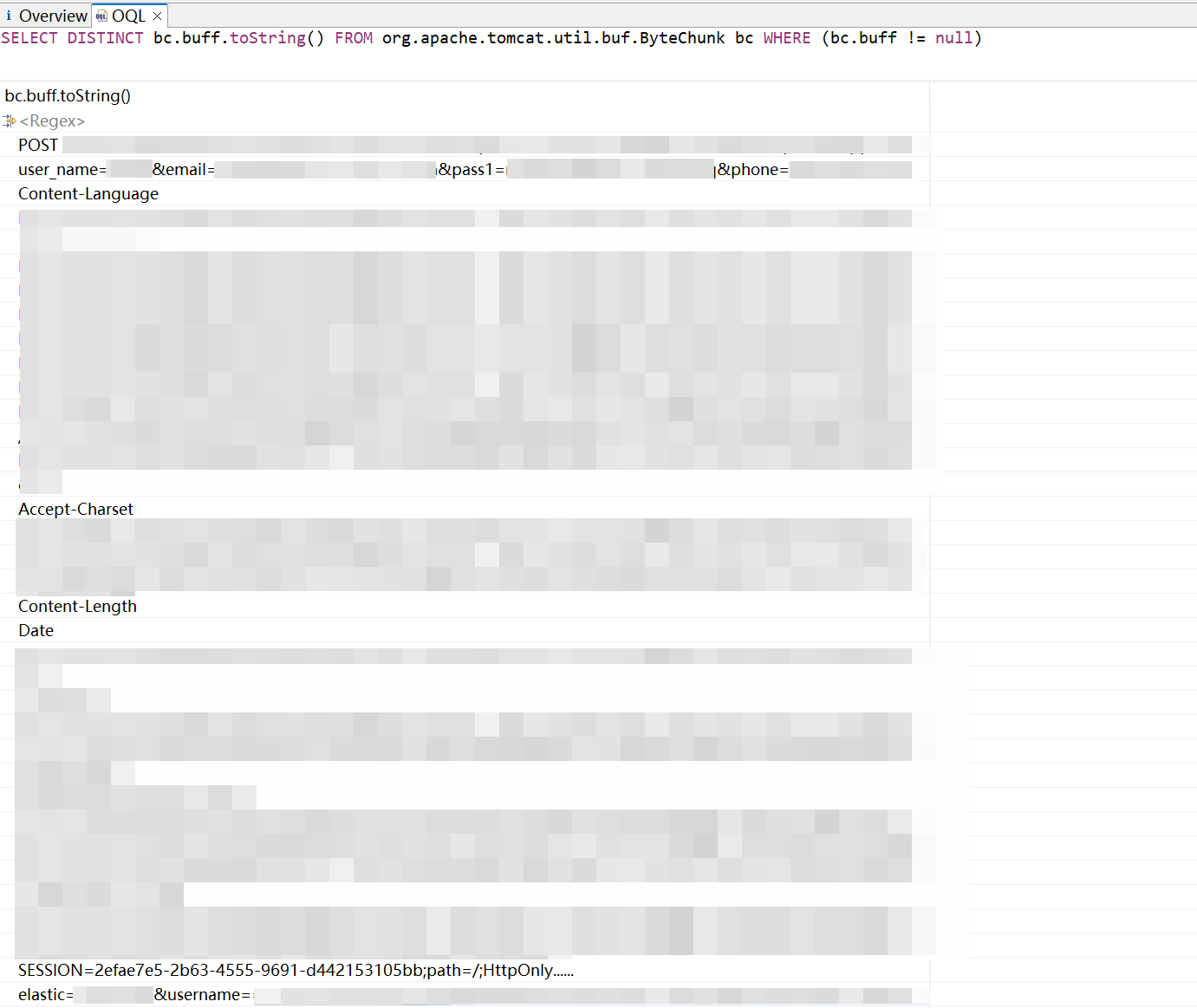
Task: Focus the Regex filter field
Action: pyautogui.click(x=52, y=120)
